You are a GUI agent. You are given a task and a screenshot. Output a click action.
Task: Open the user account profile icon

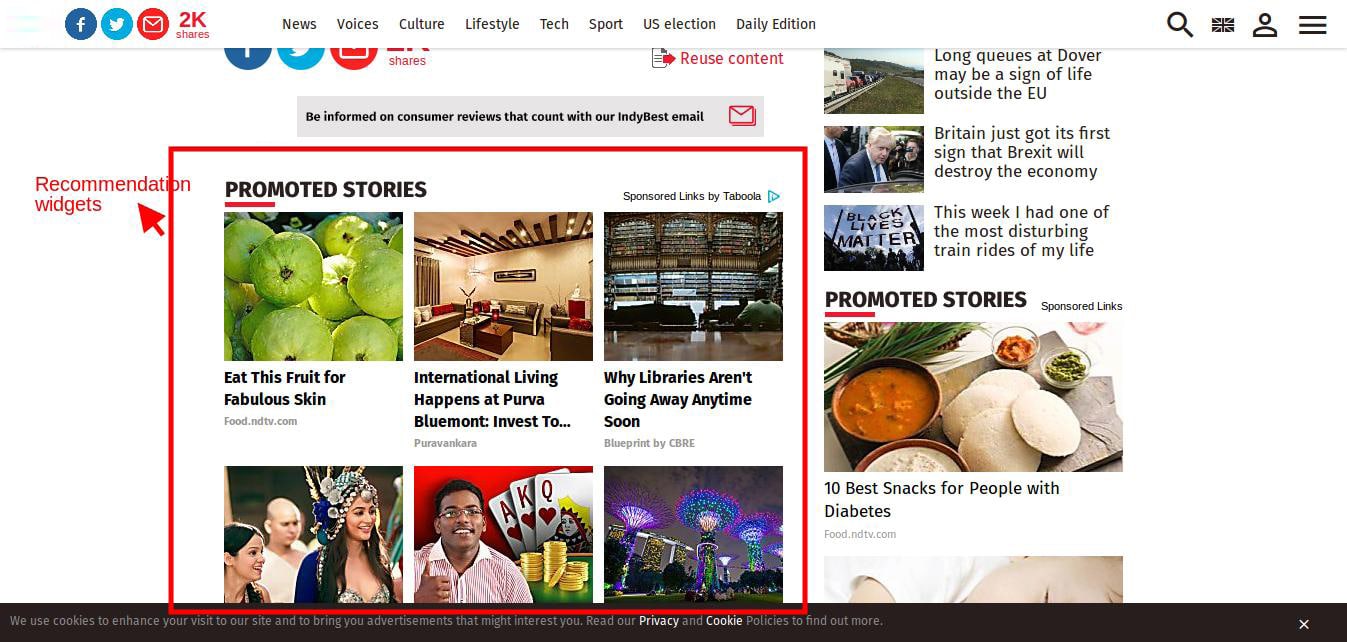[x=1265, y=25]
